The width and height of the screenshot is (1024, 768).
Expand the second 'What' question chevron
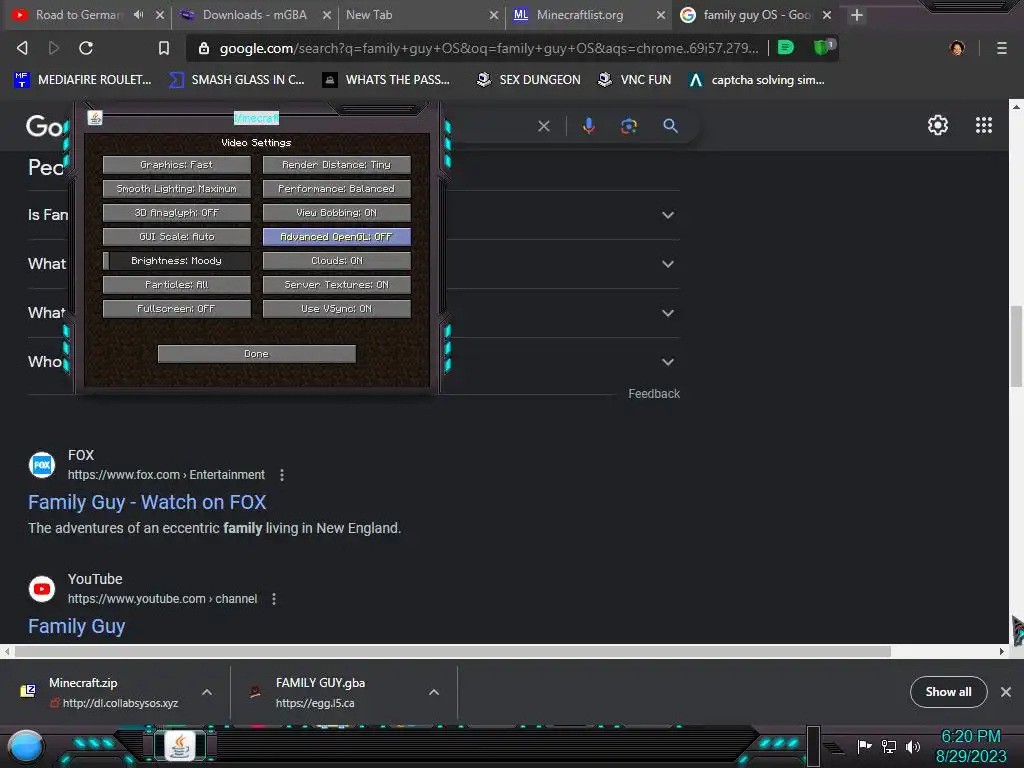click(x=667, y=313)
